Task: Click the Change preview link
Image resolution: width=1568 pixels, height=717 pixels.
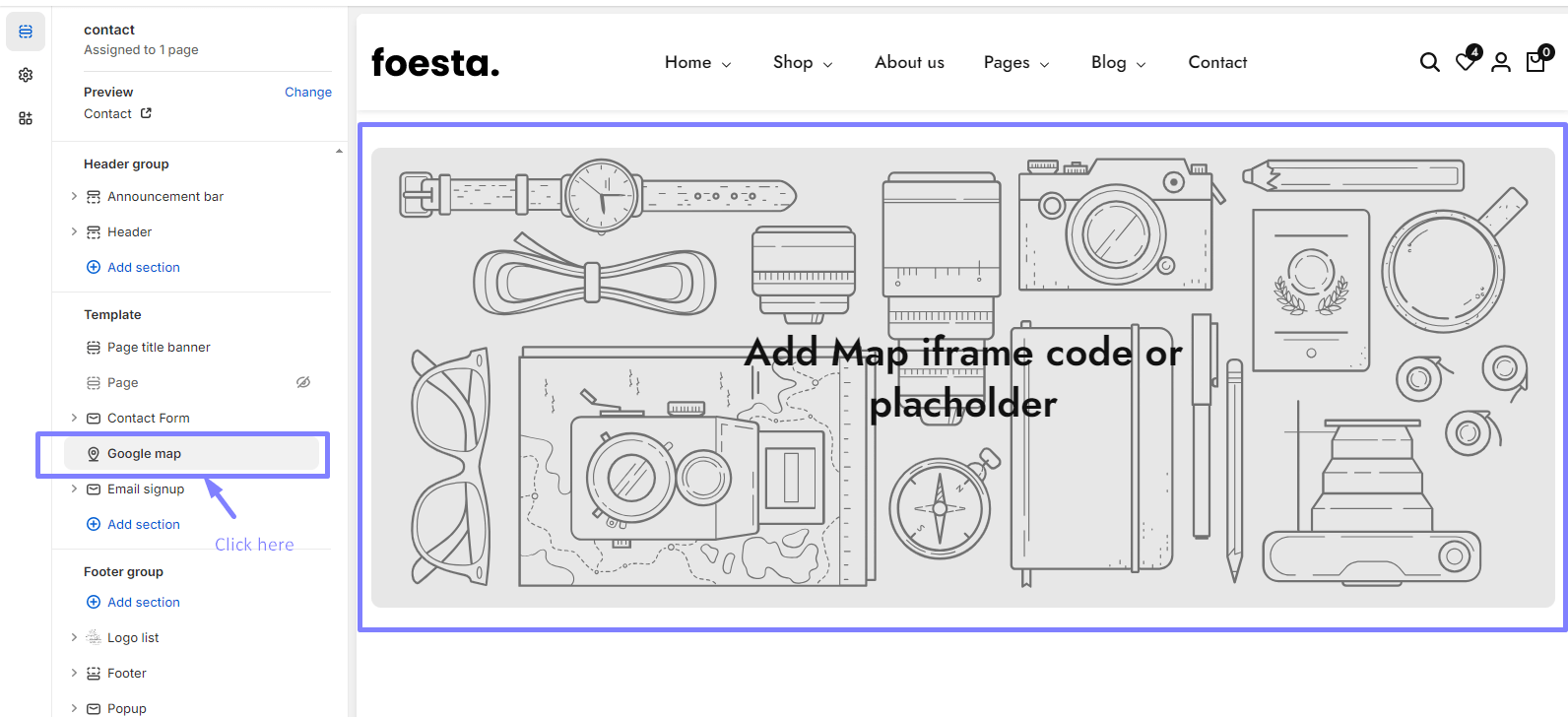Action: click(307, 92)
